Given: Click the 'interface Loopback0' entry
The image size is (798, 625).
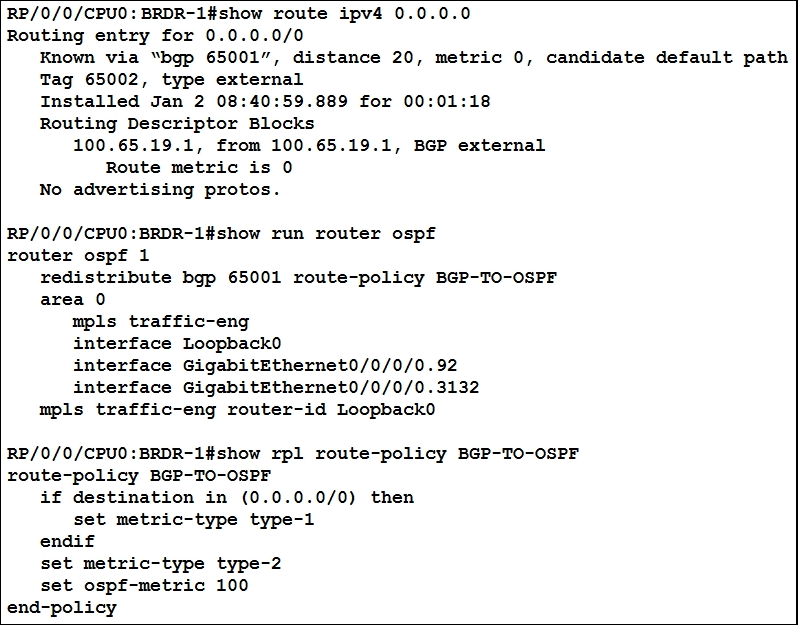Looking at the screenshot, I should [x=177, y=344].
